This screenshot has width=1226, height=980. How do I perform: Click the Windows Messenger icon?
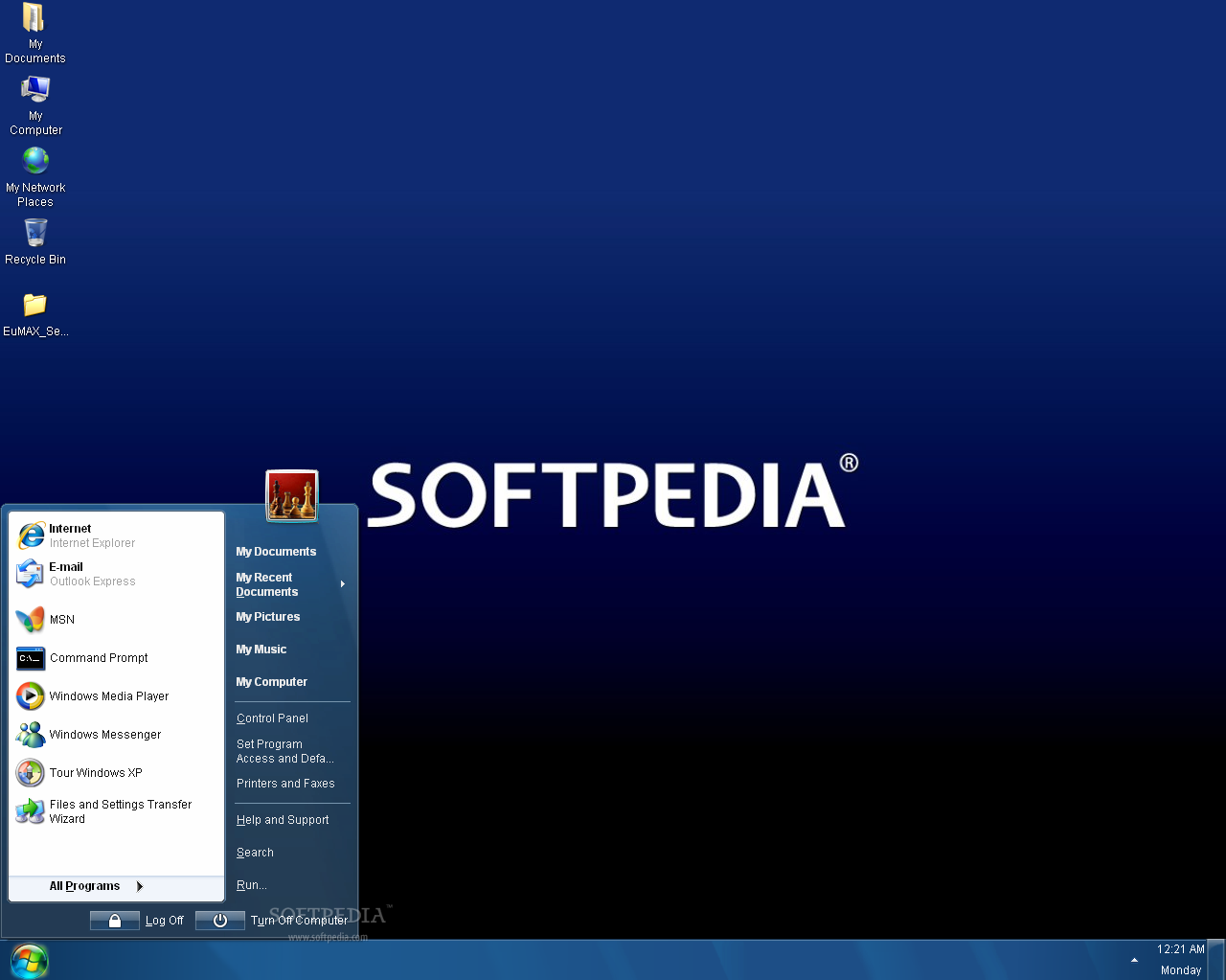click(31, 735)
